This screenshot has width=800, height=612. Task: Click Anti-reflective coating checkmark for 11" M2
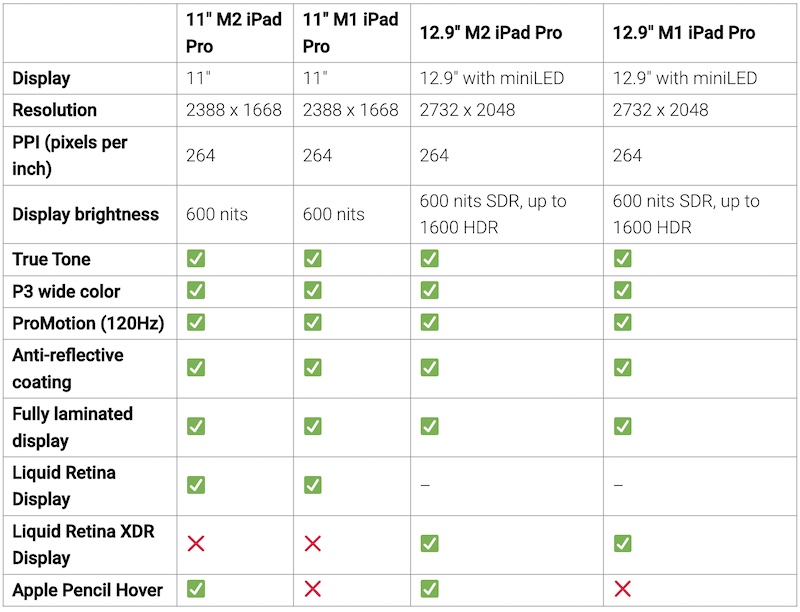[196, 367]
